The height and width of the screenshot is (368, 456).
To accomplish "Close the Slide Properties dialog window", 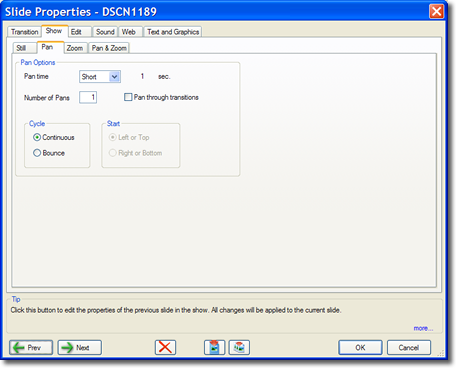I will pyautogui.click(x=436, y=12).
